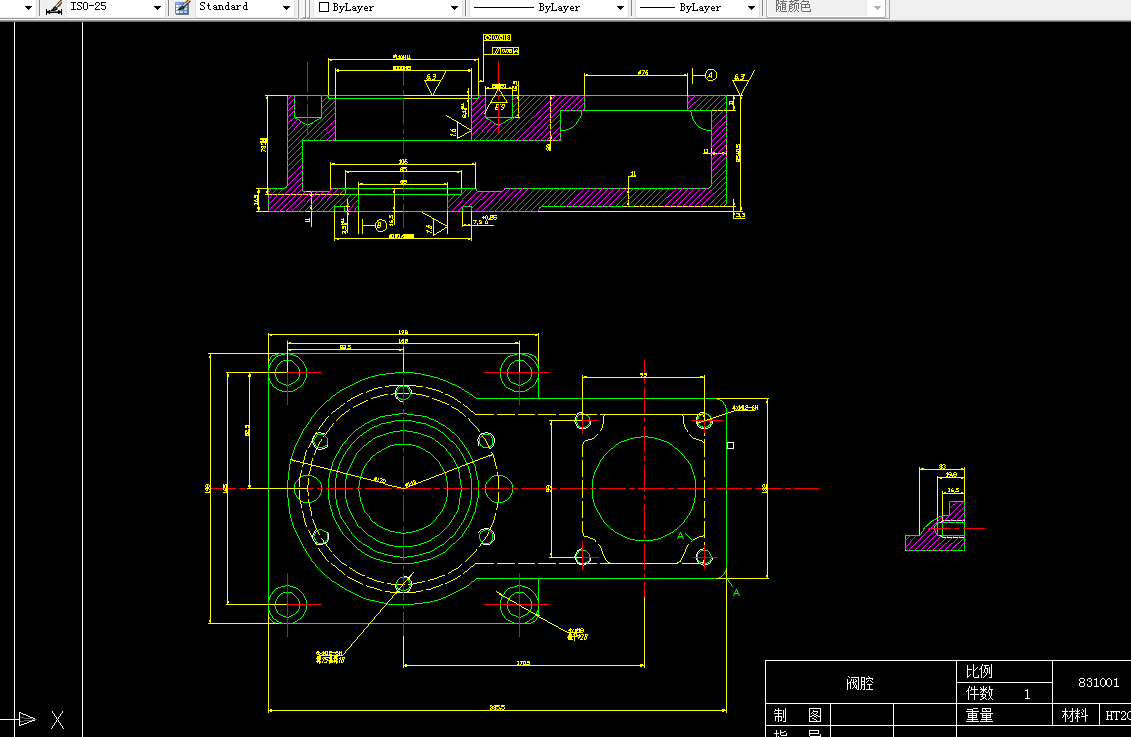Image resolution: width=1131 pixels, height=737 pixels.
Task: Click the 制 图 cell in title block
Action: [798, 715]
